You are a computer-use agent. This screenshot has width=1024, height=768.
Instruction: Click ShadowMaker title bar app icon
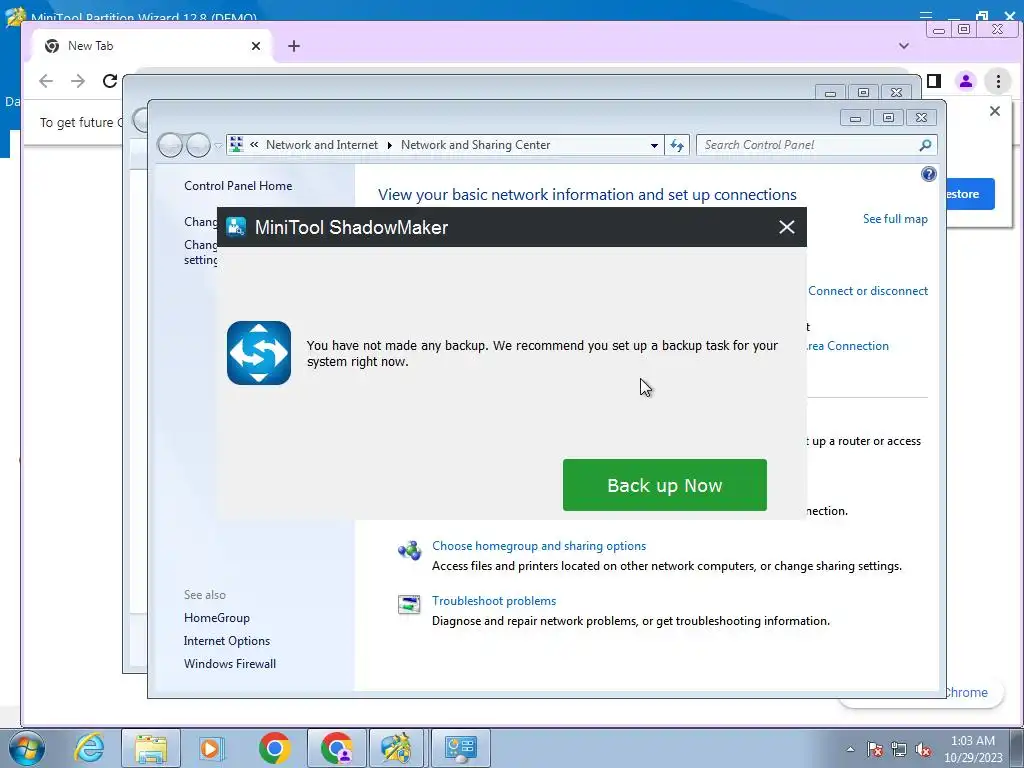pos(236,227)
